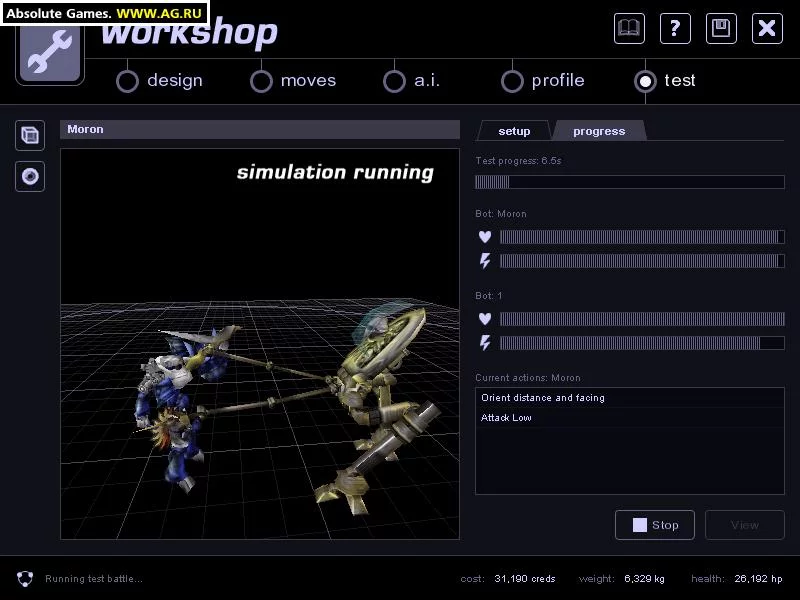Click the status bar emblem icon
The width and height of the screenshot is (800, 600).
[x=25, y=579]
